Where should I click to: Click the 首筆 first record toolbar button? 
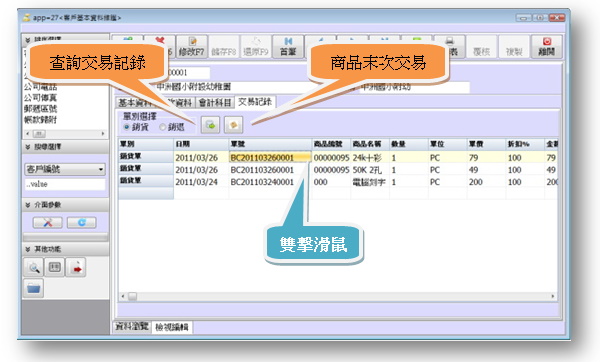click(288, 47)
